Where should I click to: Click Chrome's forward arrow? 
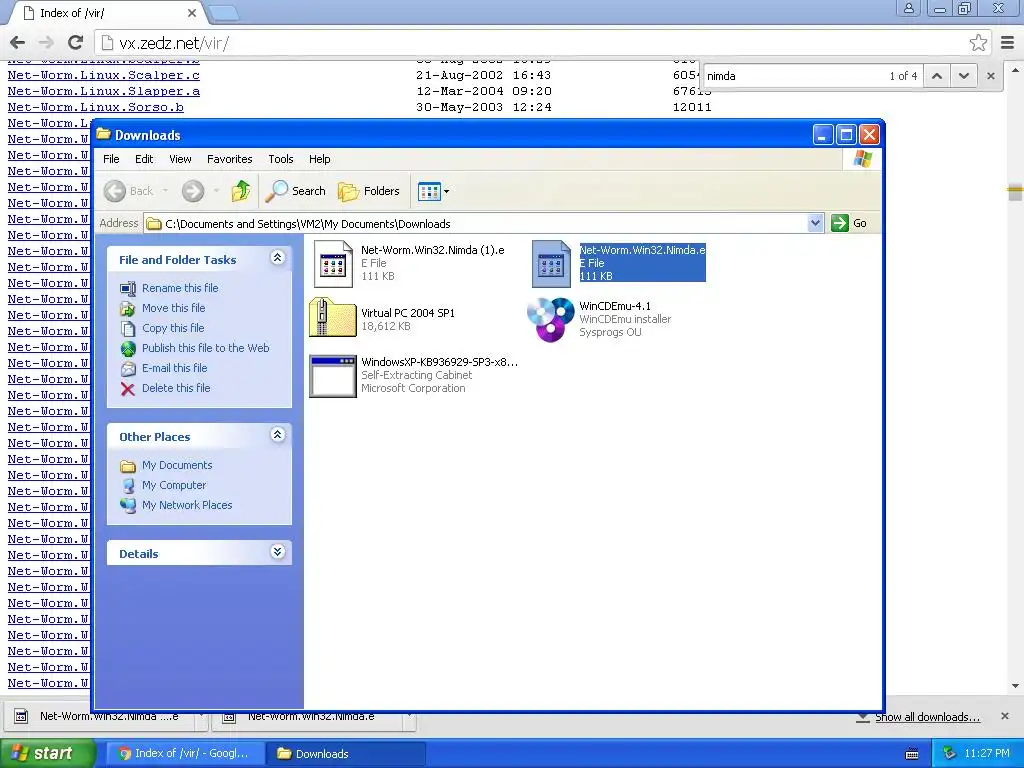tap(46, 43)
